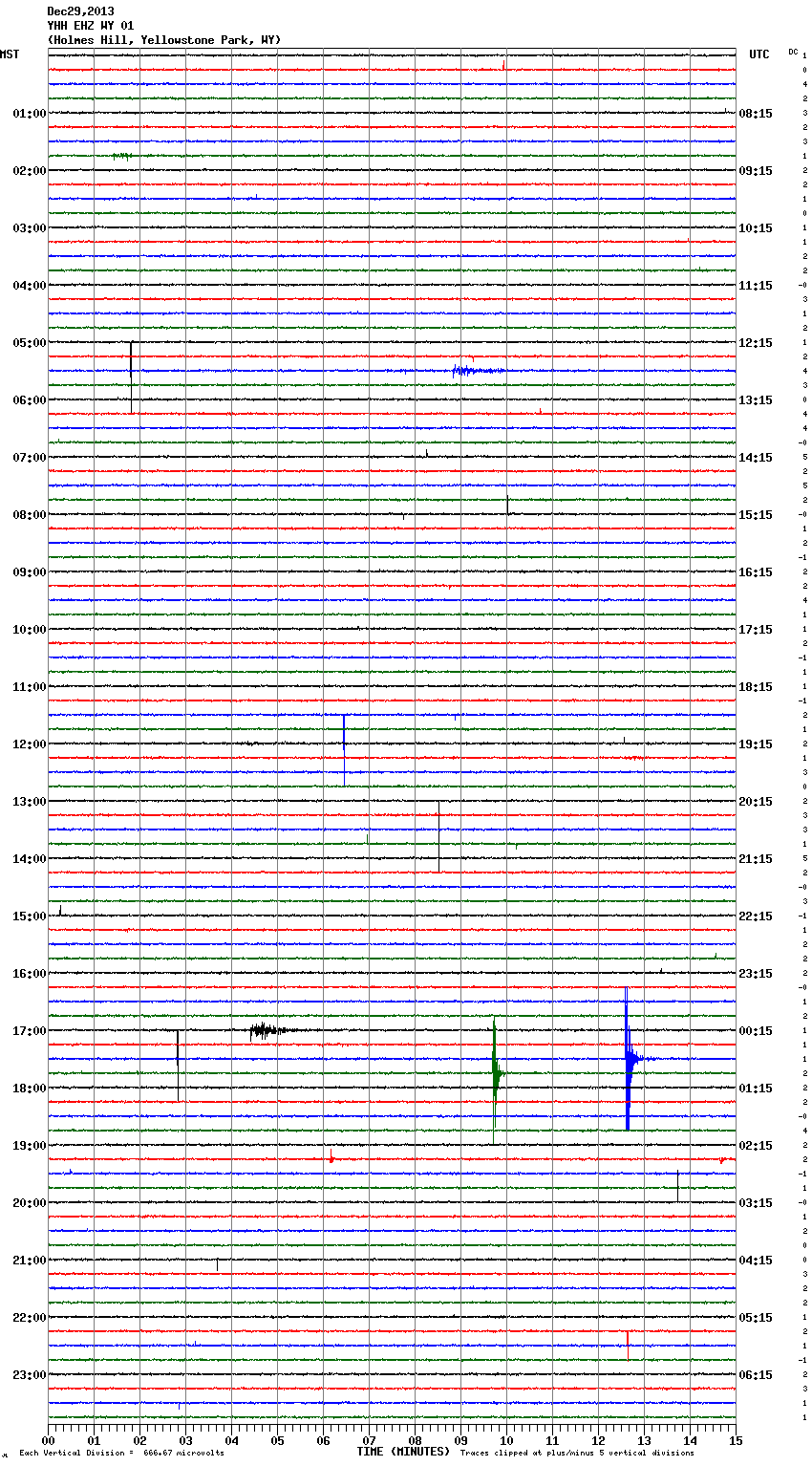Select the 02:00 MST time label
Screen dimensions: 812x1466
tap(30, 171)
